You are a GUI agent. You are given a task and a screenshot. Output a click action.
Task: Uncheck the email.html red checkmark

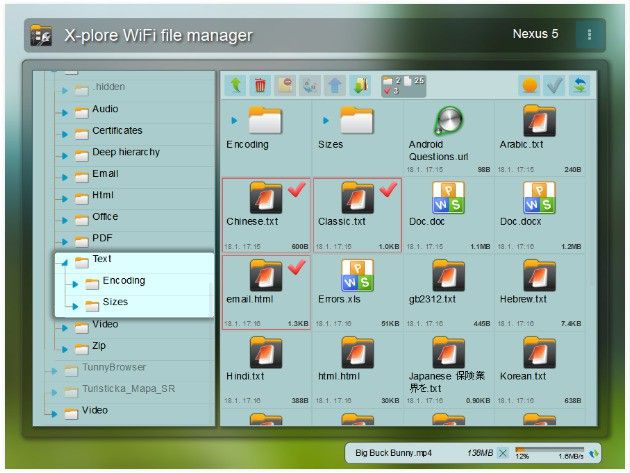point(297,267)
